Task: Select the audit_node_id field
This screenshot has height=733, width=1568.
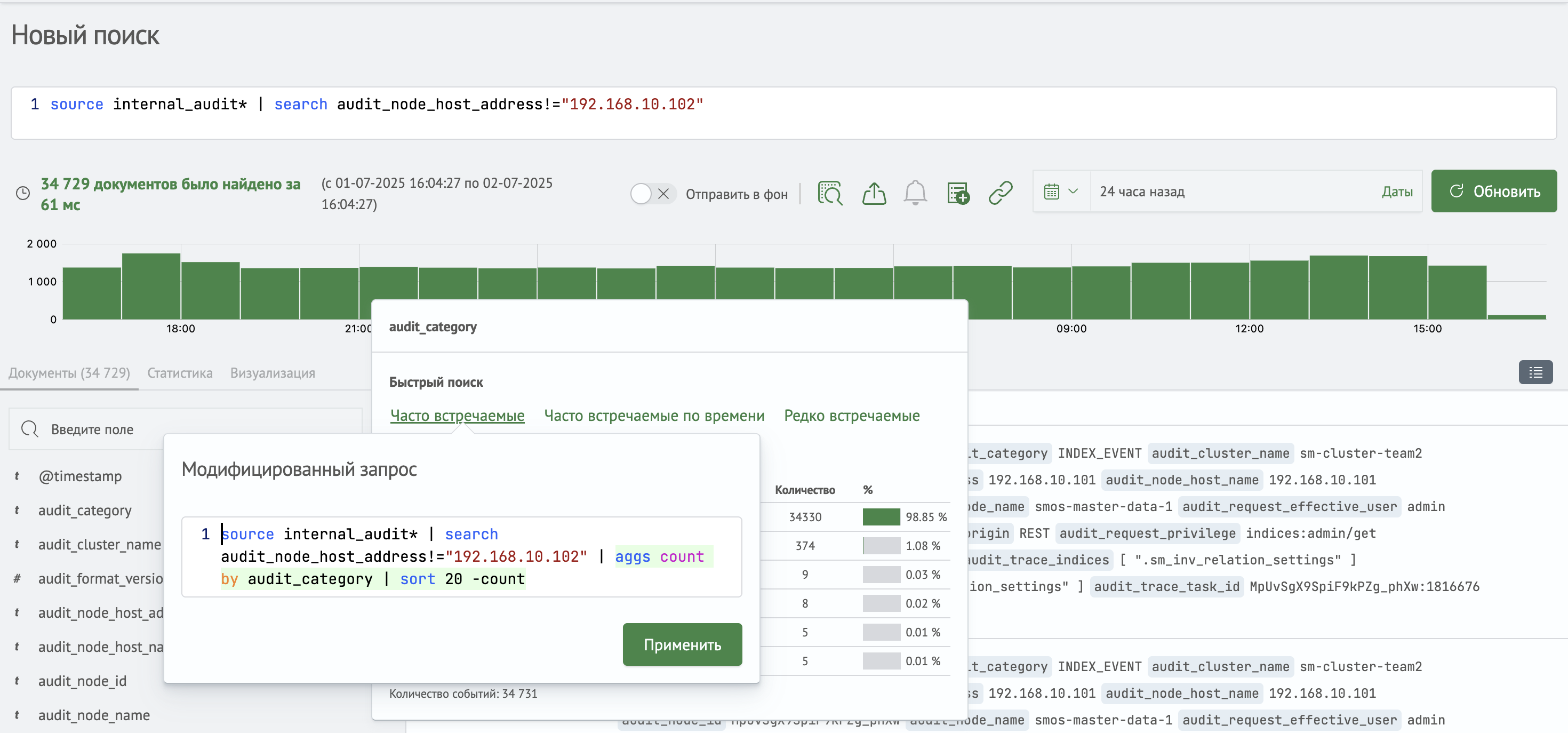Action: point(82,681)
